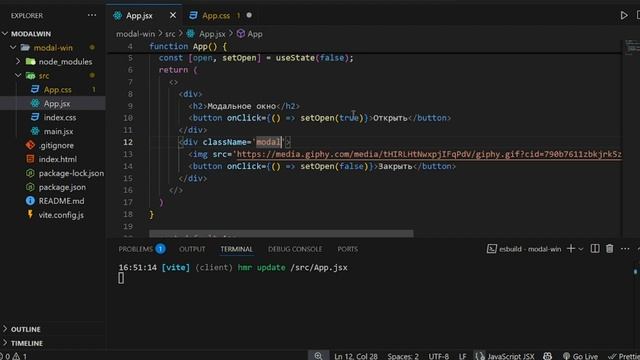Viewport: 640px width, 360px height.
Task: Click the giphy image URL link
Action: 429,154
